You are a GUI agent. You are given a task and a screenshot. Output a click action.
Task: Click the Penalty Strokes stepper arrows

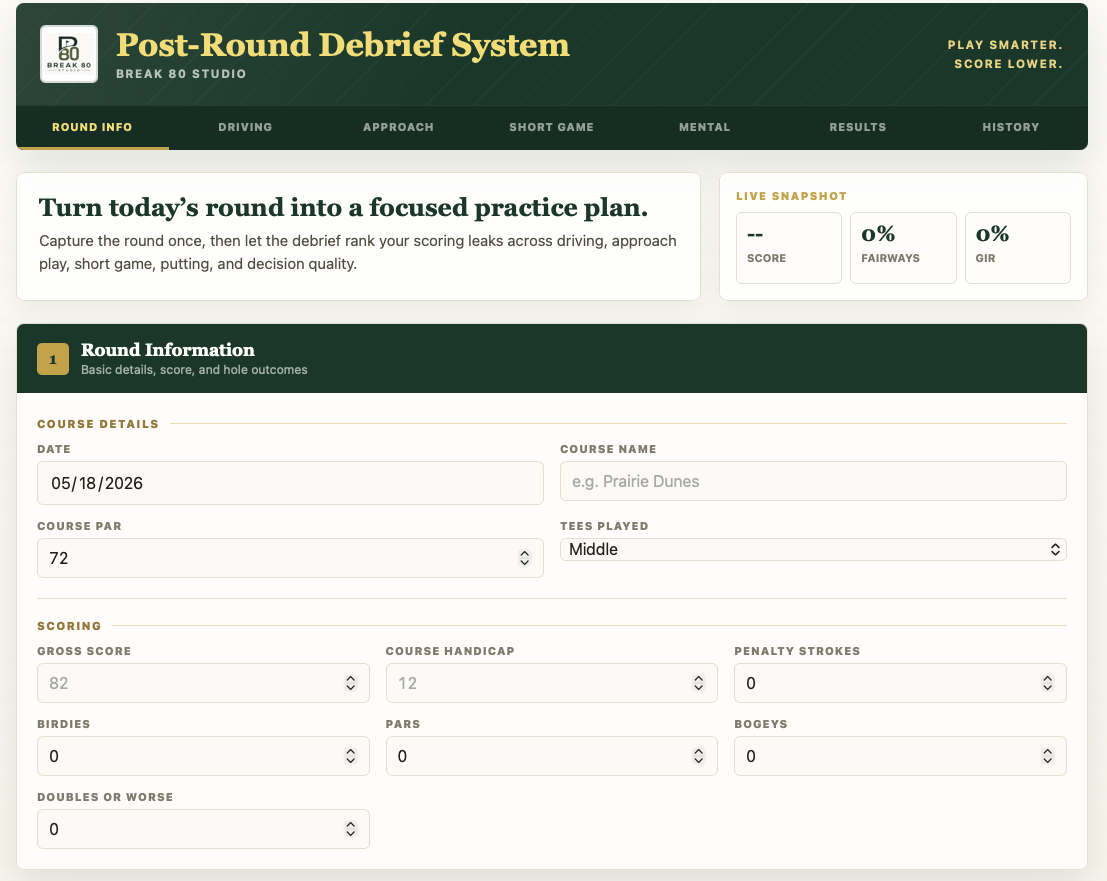[x=1048, y=683]
